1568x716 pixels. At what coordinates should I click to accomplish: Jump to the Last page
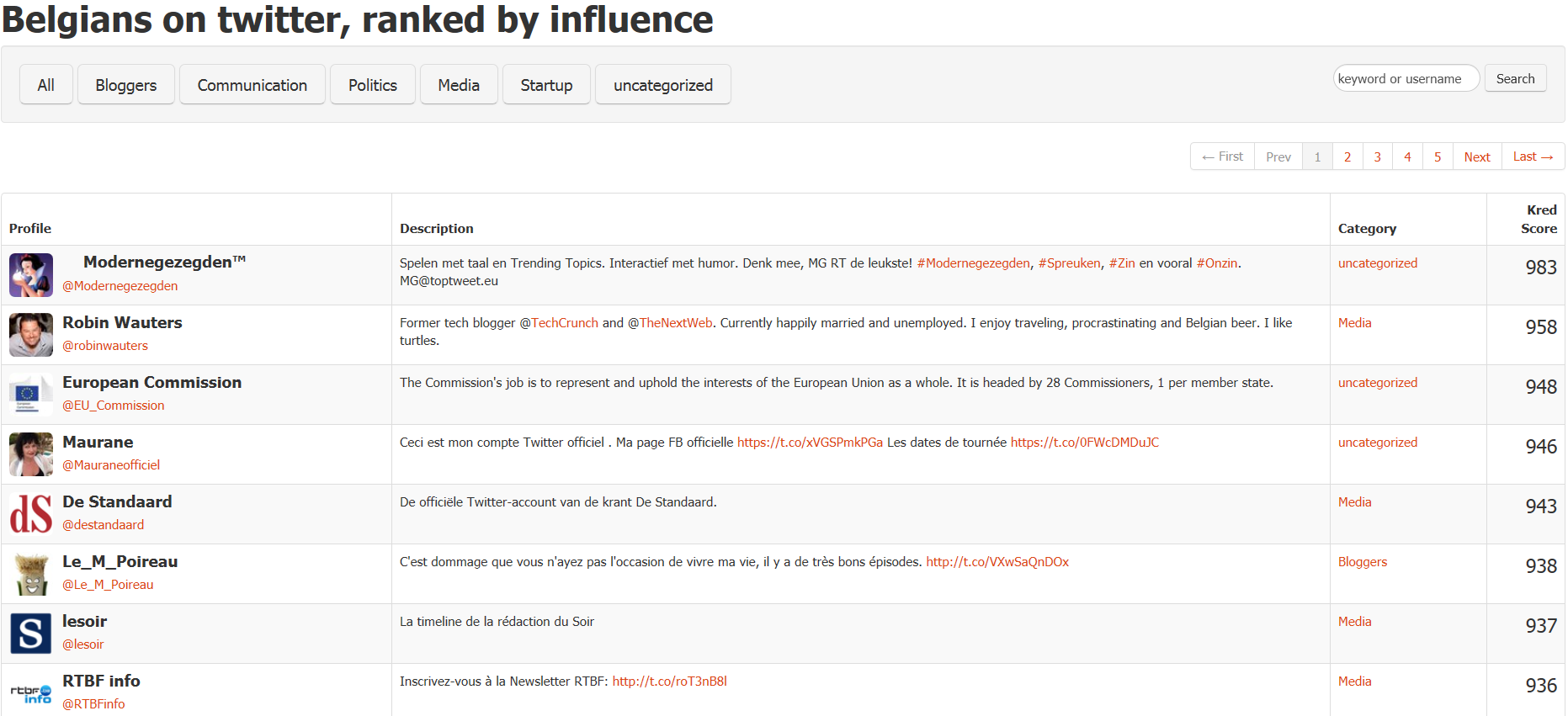[x=1533, y=156]
